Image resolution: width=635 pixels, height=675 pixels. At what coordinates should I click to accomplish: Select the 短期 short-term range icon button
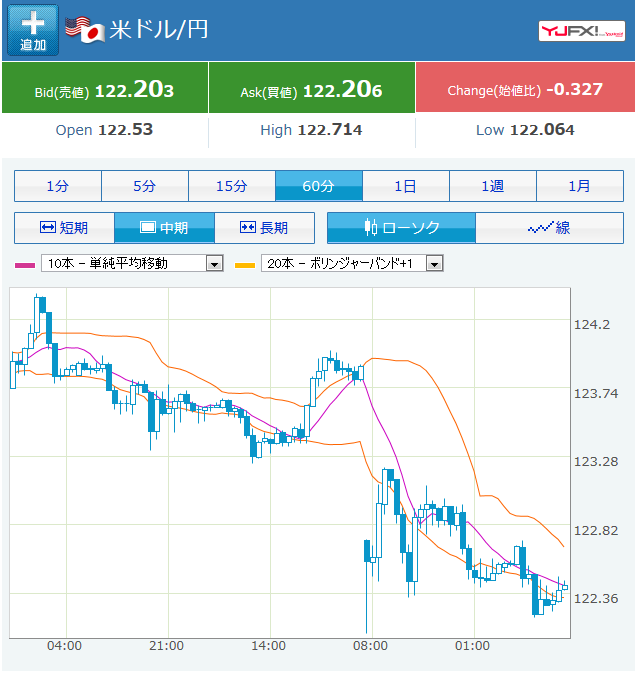coord(64,228)
